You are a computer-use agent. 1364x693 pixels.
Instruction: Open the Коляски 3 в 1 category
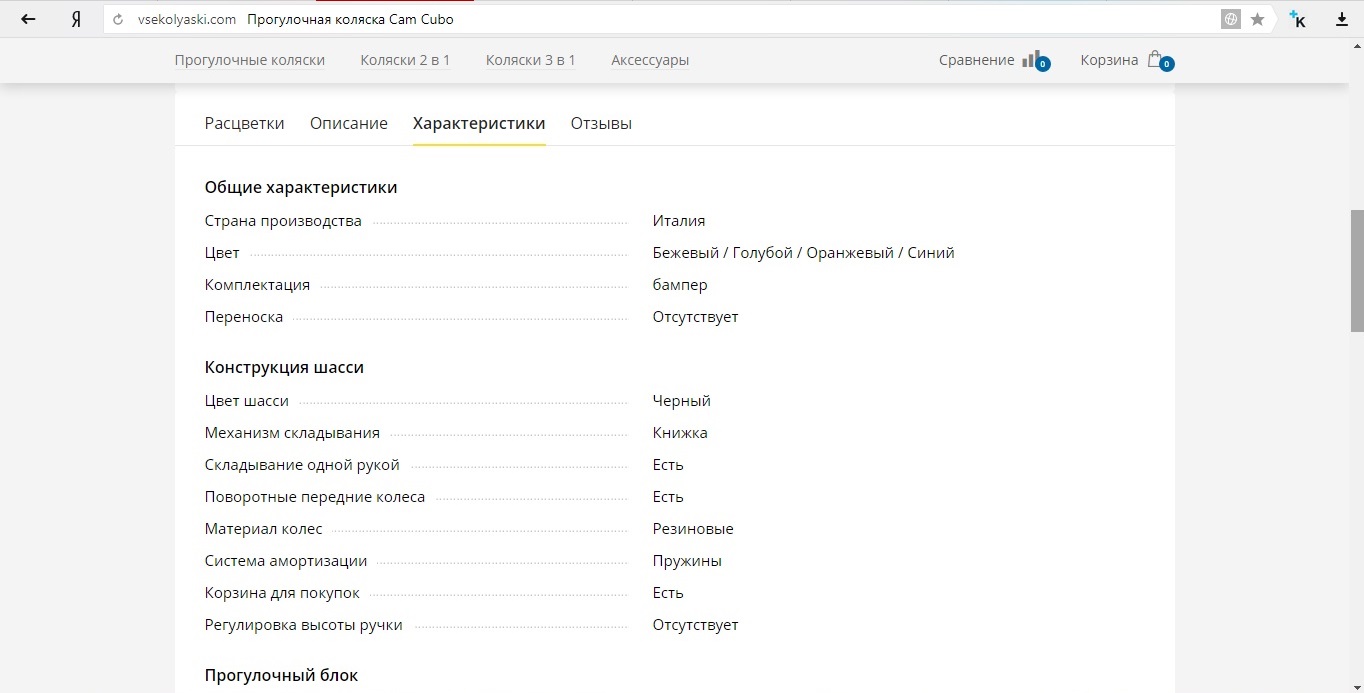[531, 60]
